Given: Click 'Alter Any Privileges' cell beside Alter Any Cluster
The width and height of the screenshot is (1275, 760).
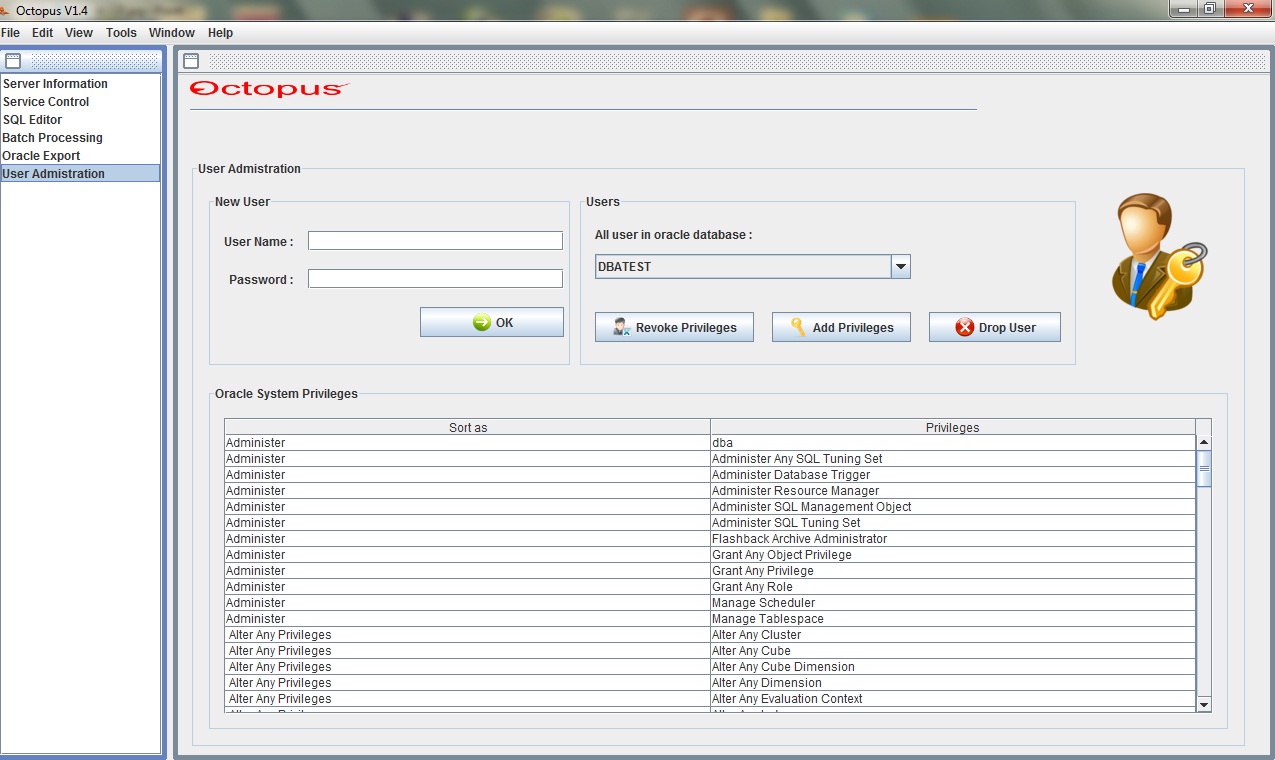Looking at the screenshot, I should [467, 635].
